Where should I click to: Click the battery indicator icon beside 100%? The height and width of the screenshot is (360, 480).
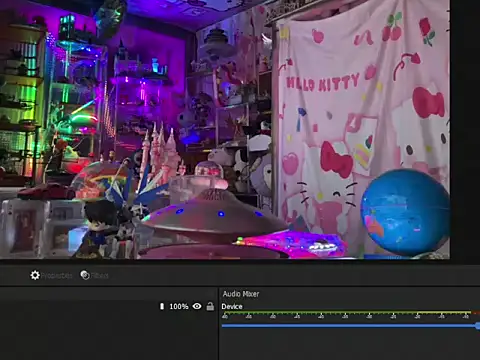(162, 306)
